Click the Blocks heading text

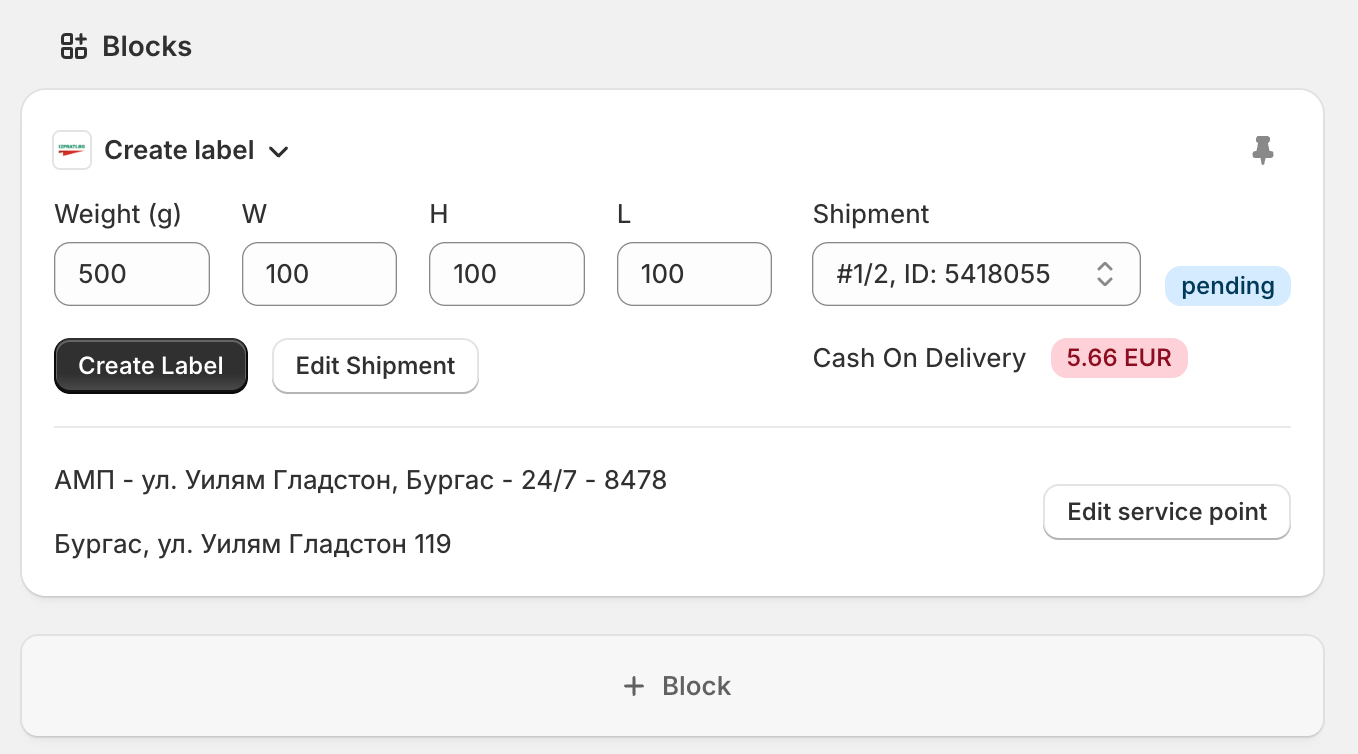tap(147, 46)
